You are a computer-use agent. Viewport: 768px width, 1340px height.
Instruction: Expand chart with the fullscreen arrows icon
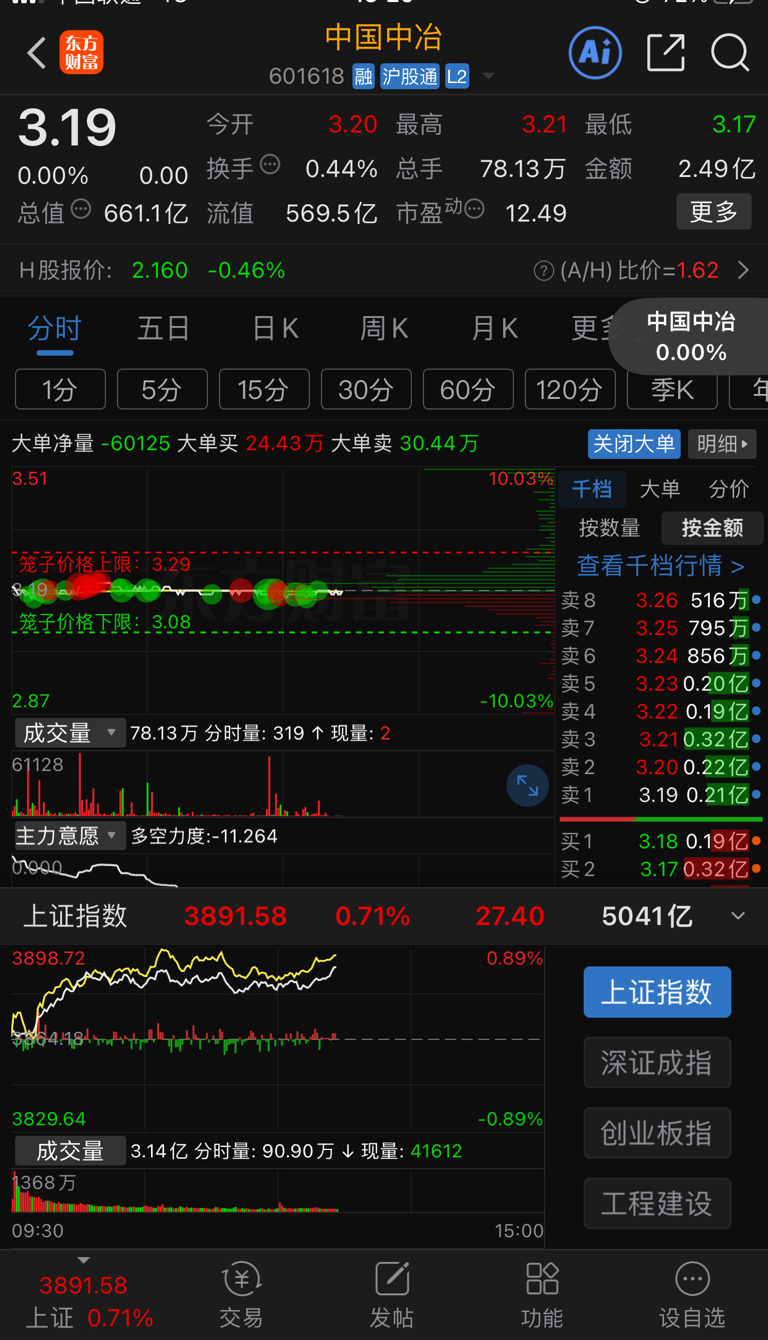tap(527, 787)
